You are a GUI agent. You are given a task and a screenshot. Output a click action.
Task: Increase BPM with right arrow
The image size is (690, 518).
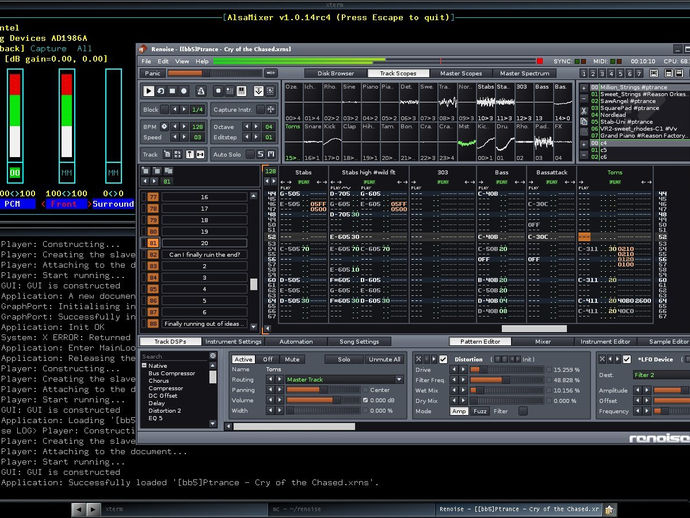(x=184, y=126)
